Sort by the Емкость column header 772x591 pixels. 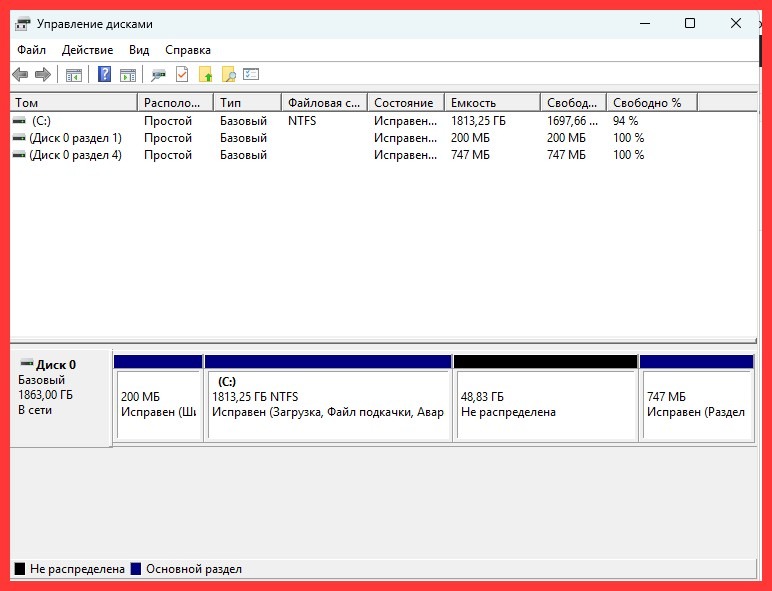click(x=490, y=103)
